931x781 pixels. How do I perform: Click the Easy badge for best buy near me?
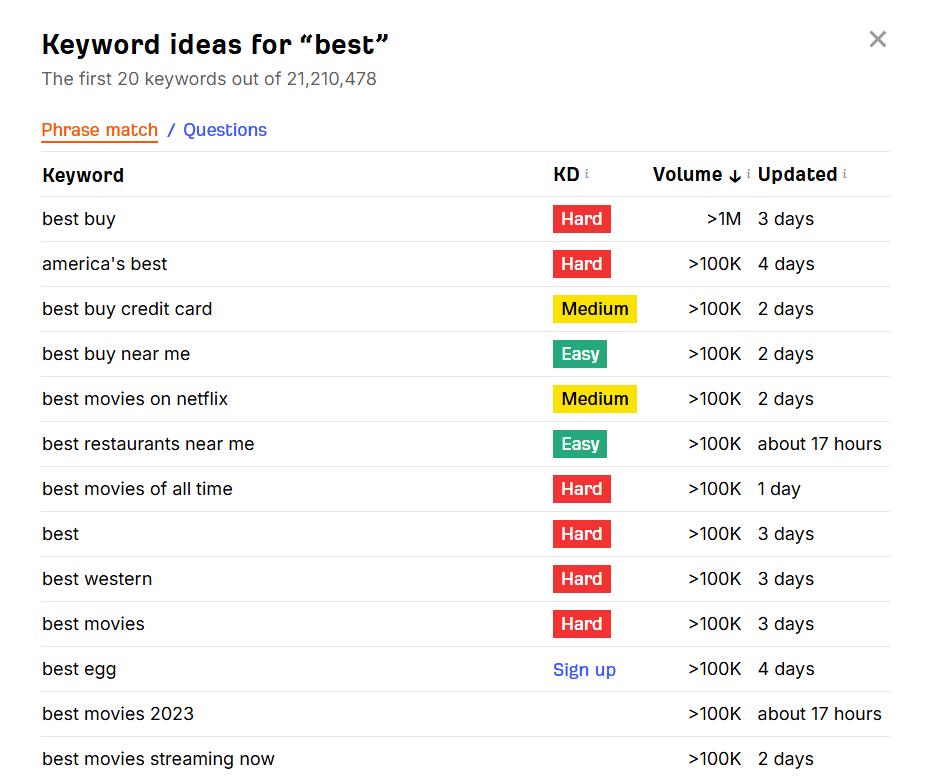pyautogui.click(x=579, y=354)
